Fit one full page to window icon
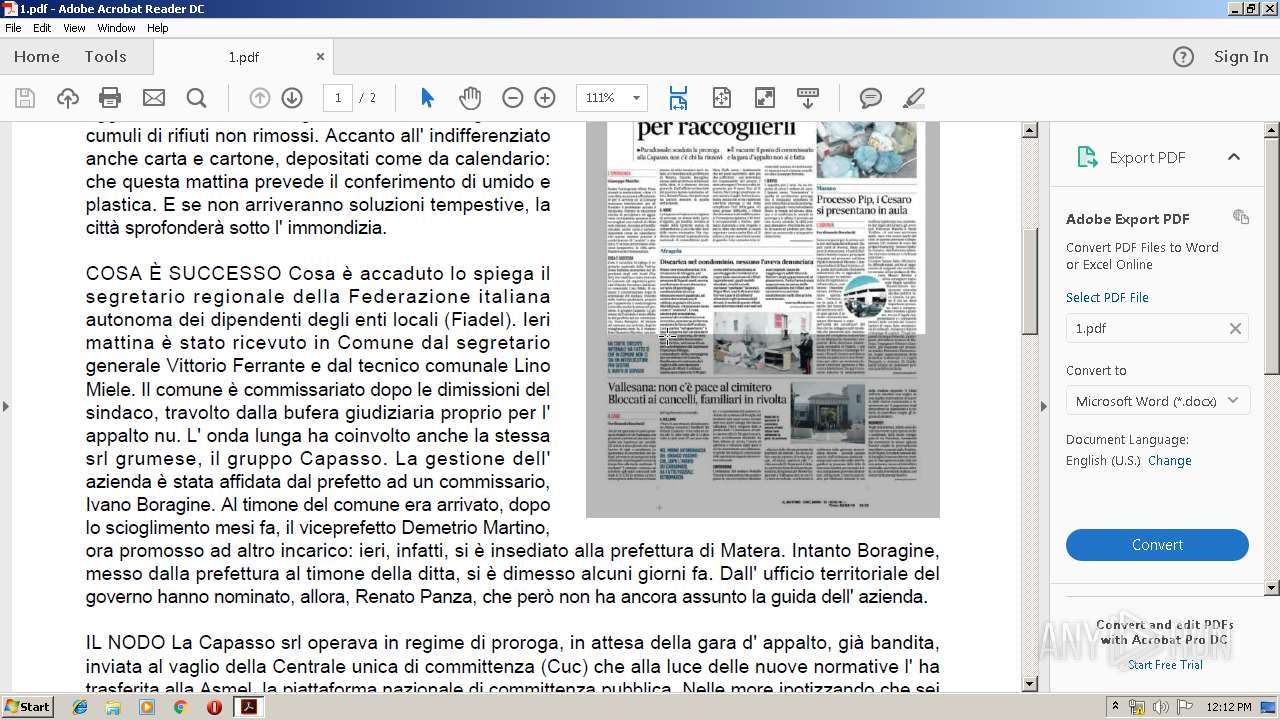This screenshot has height=720, width=1280. point(722,98)
